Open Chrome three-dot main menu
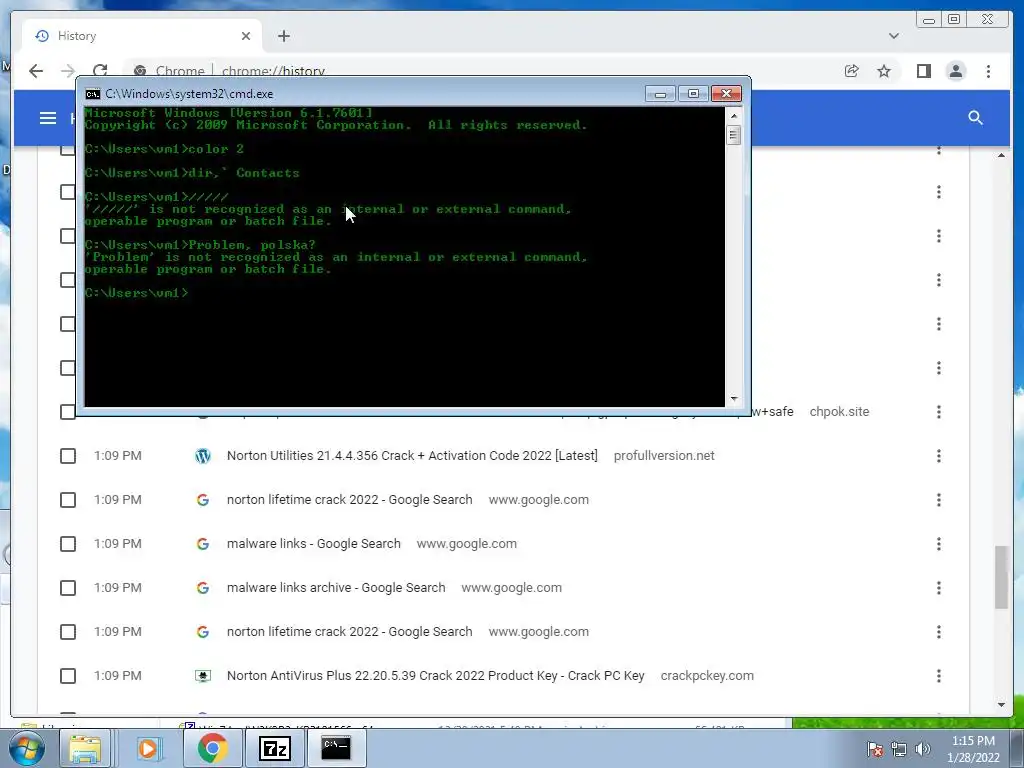Viewport: 1024px width, 768px height. click(988, 71)
